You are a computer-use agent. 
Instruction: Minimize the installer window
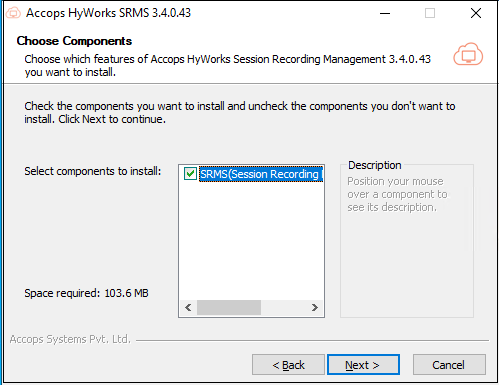tap(385, 13)
